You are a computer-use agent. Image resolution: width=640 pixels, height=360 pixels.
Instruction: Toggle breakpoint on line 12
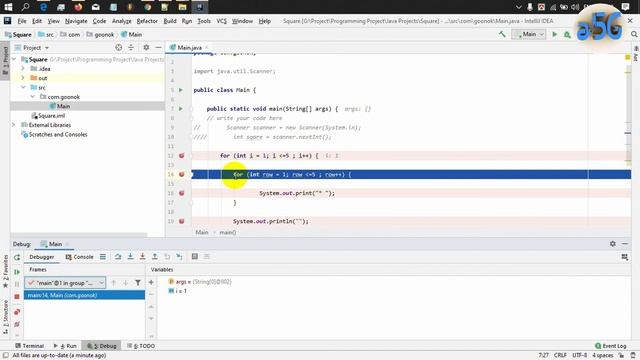pyautogui.click(x=182, y=156)
